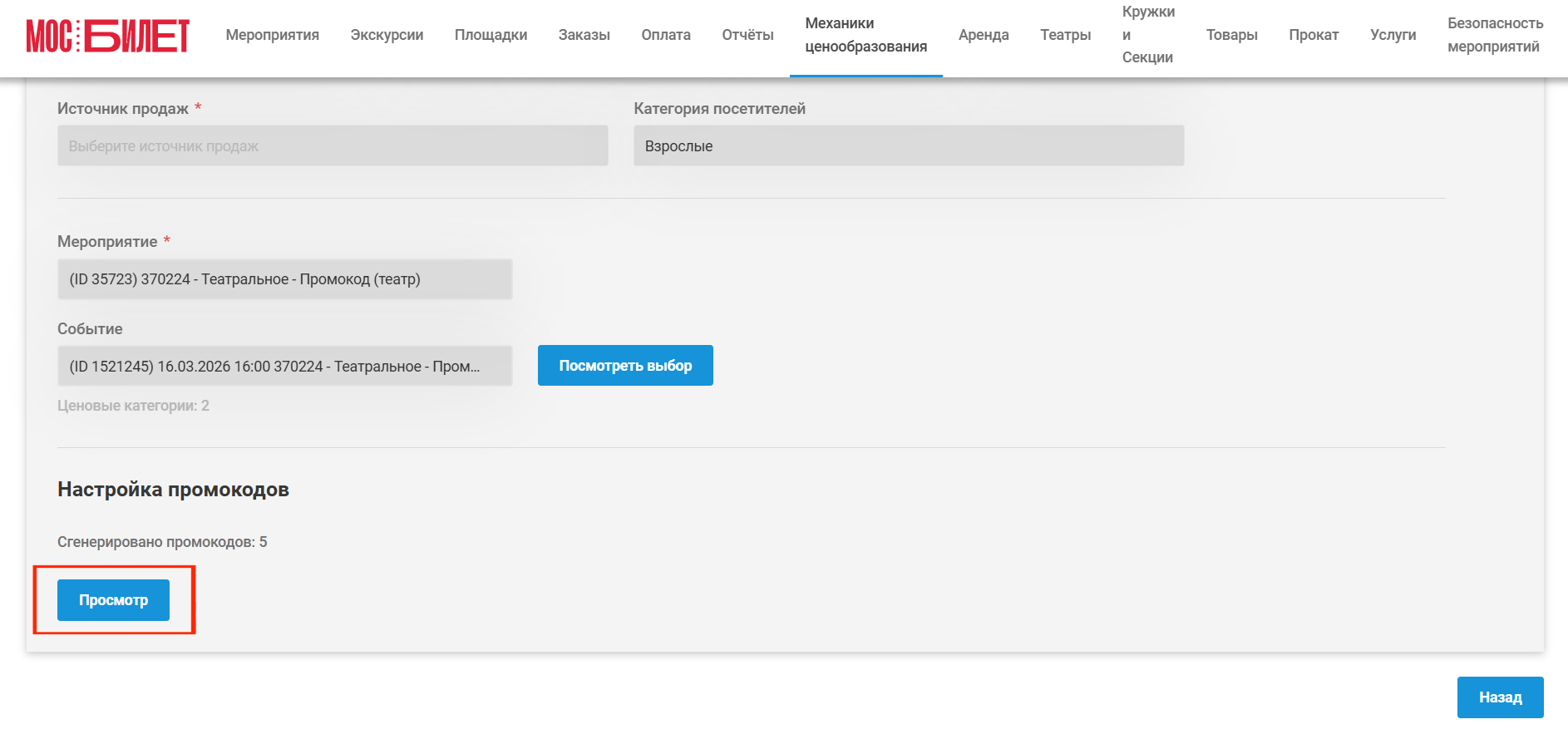
Task: Open the Услуги menu item
Action: pyautogui.click(x=1393, y=35)
